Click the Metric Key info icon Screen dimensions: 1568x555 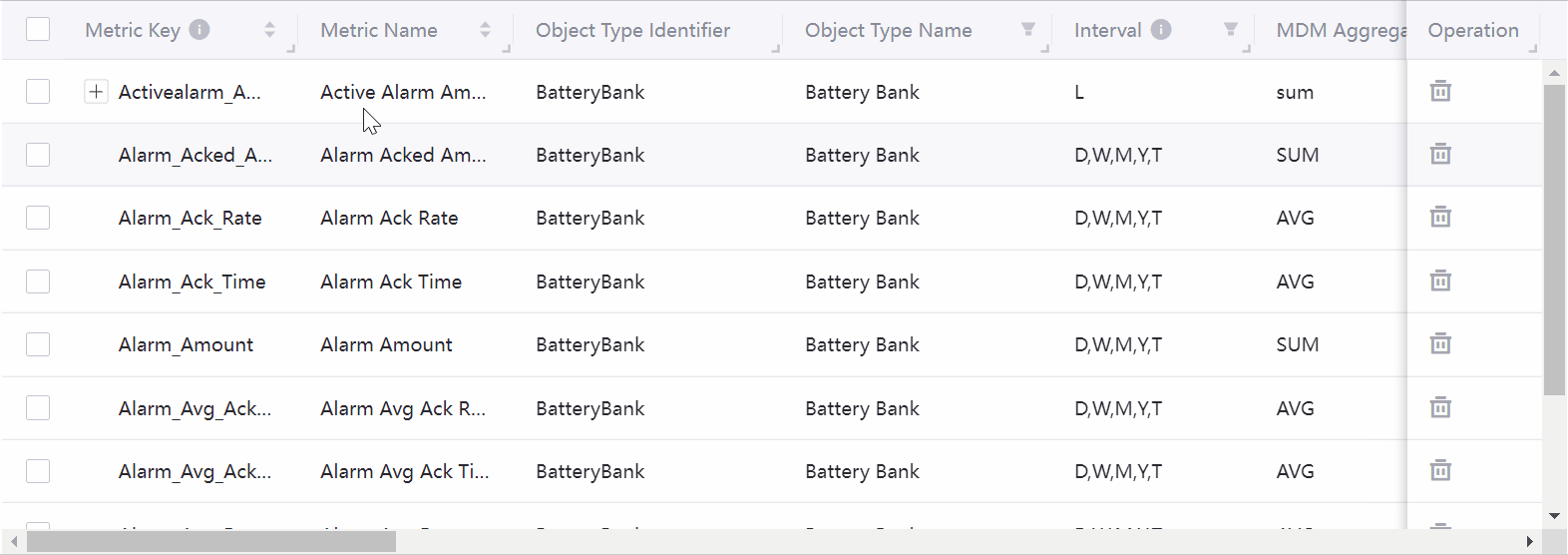tap(199, 30)
